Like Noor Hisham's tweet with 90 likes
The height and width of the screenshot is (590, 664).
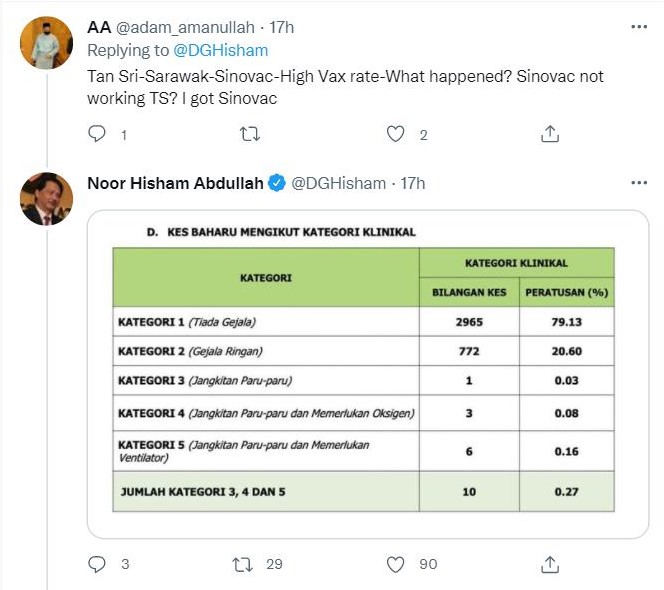click(397, 564)
